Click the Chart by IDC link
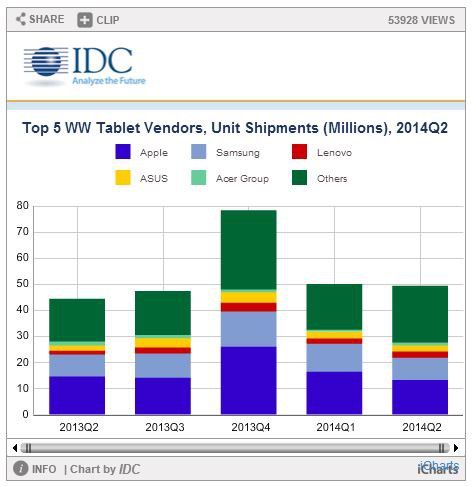 (105, 469)
